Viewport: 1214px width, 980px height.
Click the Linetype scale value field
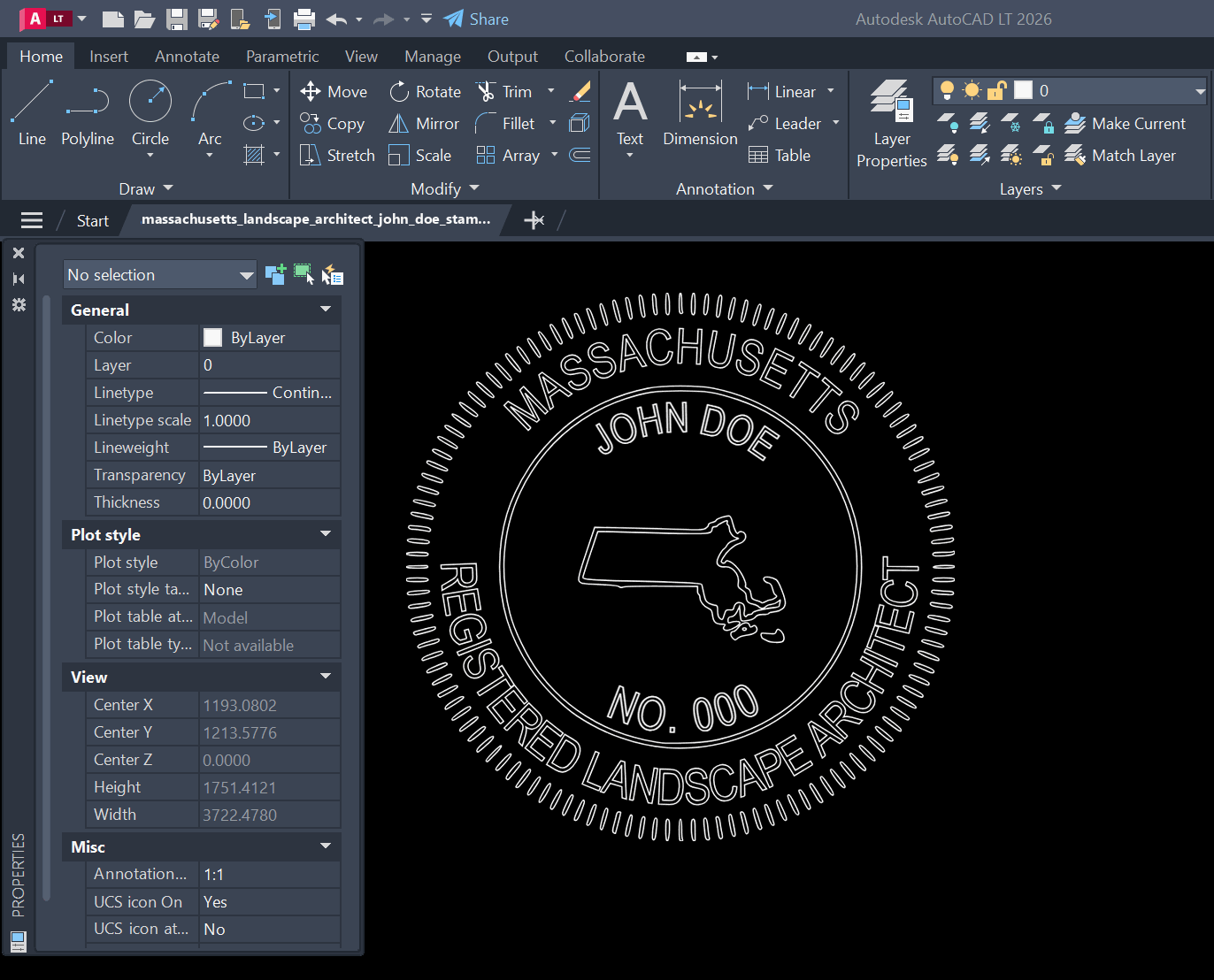270,420
